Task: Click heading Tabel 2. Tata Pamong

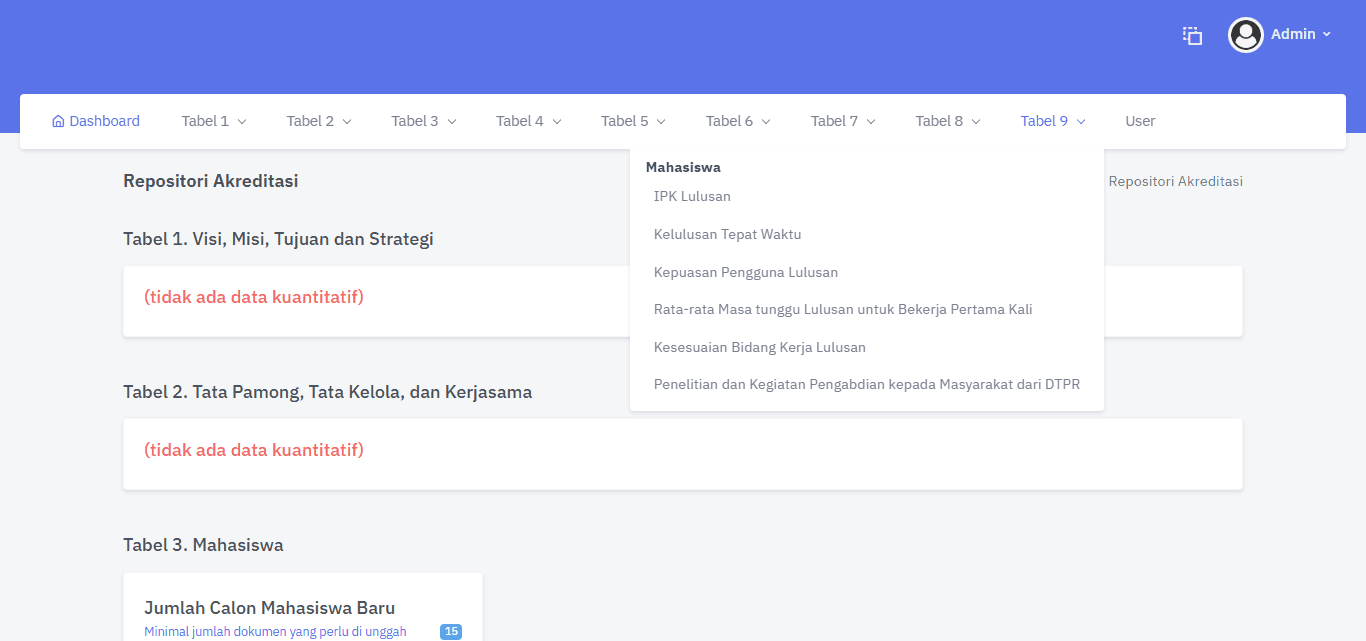Action: click(x=328, y=392)
